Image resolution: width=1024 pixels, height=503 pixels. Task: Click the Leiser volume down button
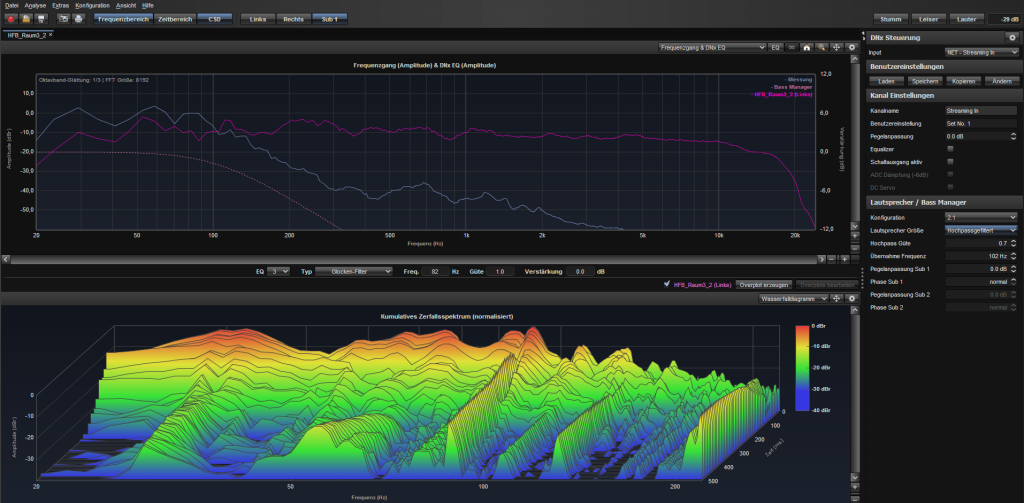[x=929, y=19]
